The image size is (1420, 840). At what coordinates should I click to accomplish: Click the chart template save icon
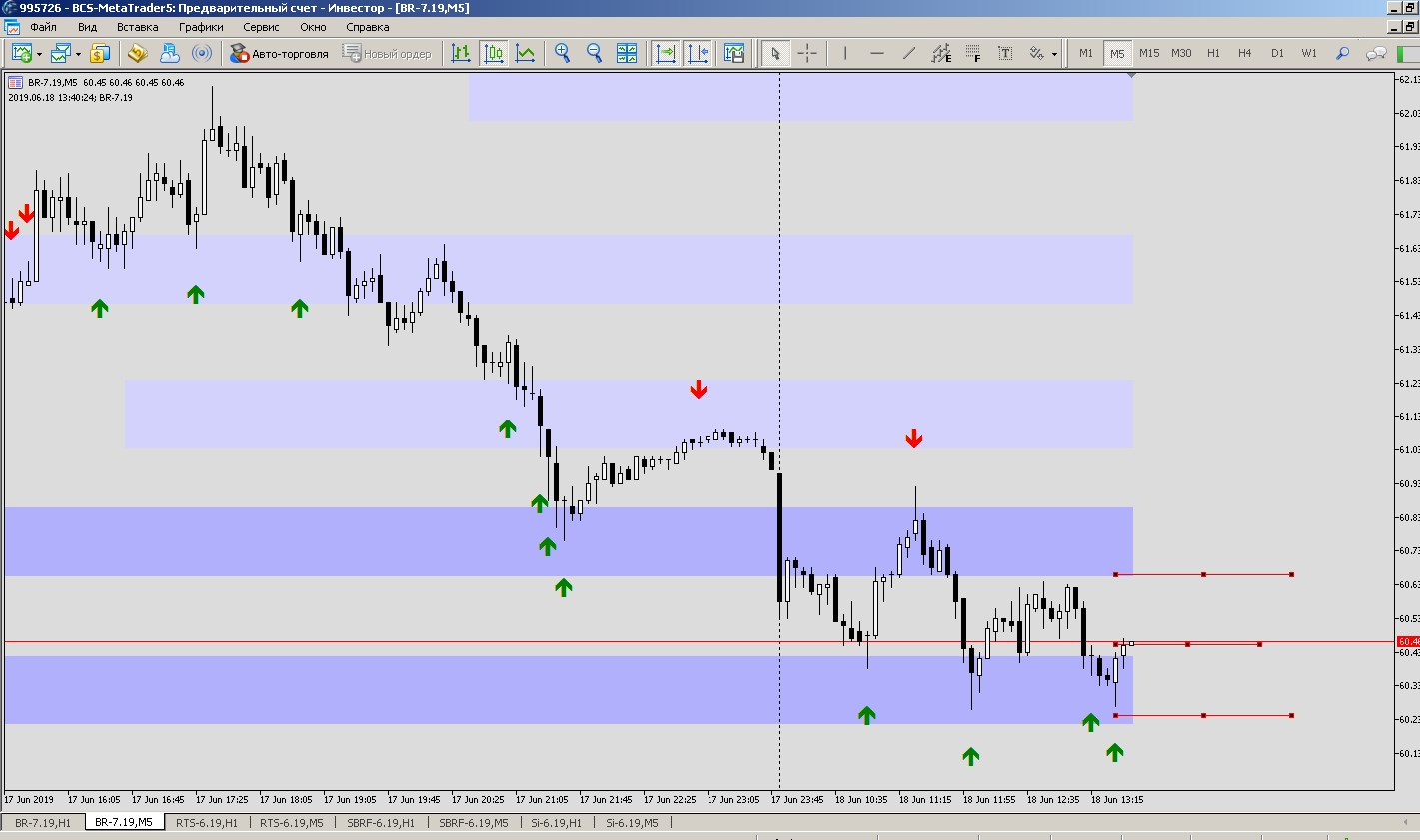pyautogui.click(x=734, y=53)
